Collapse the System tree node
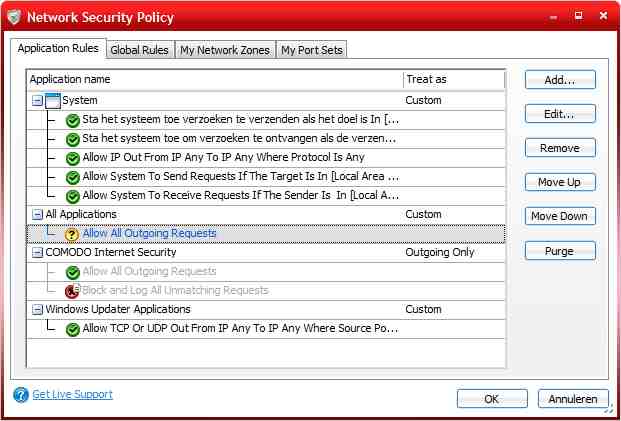 37,101
